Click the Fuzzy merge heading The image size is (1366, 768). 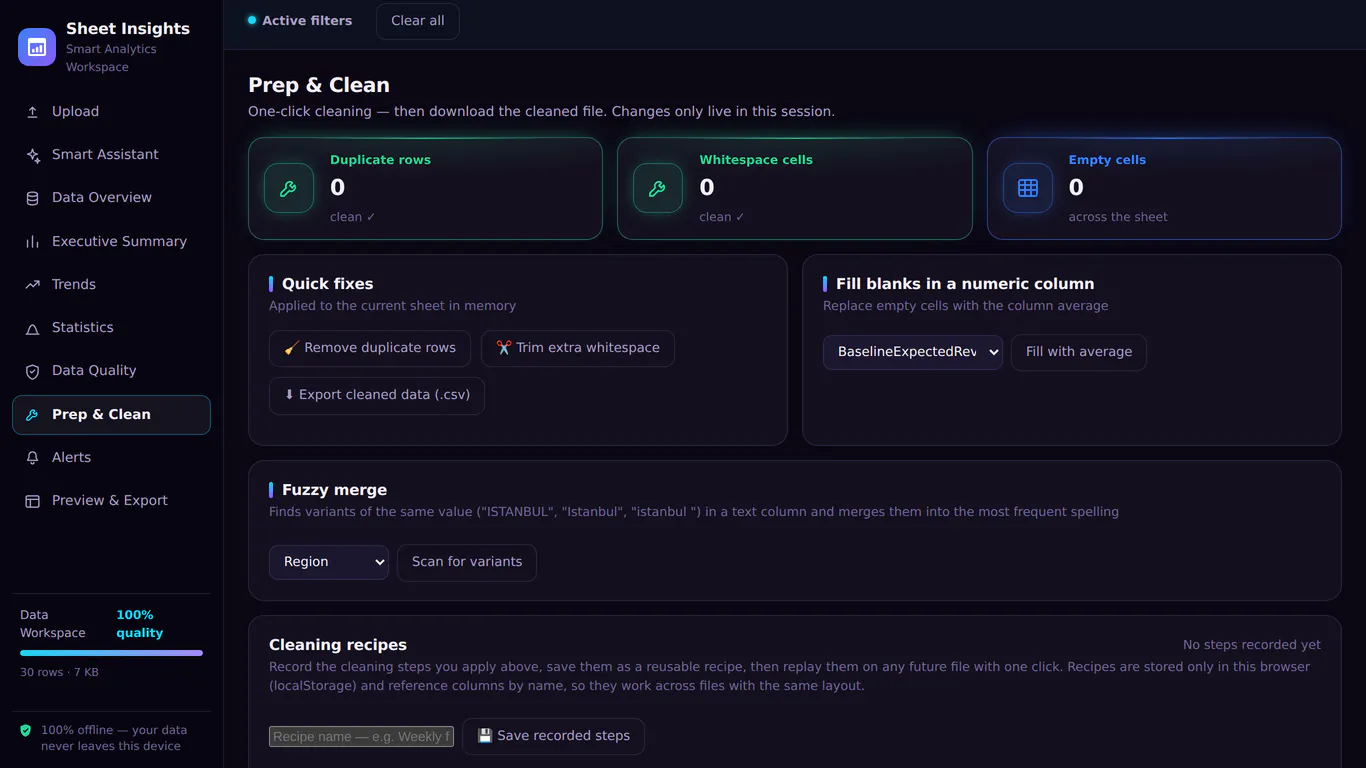[334, 491]
